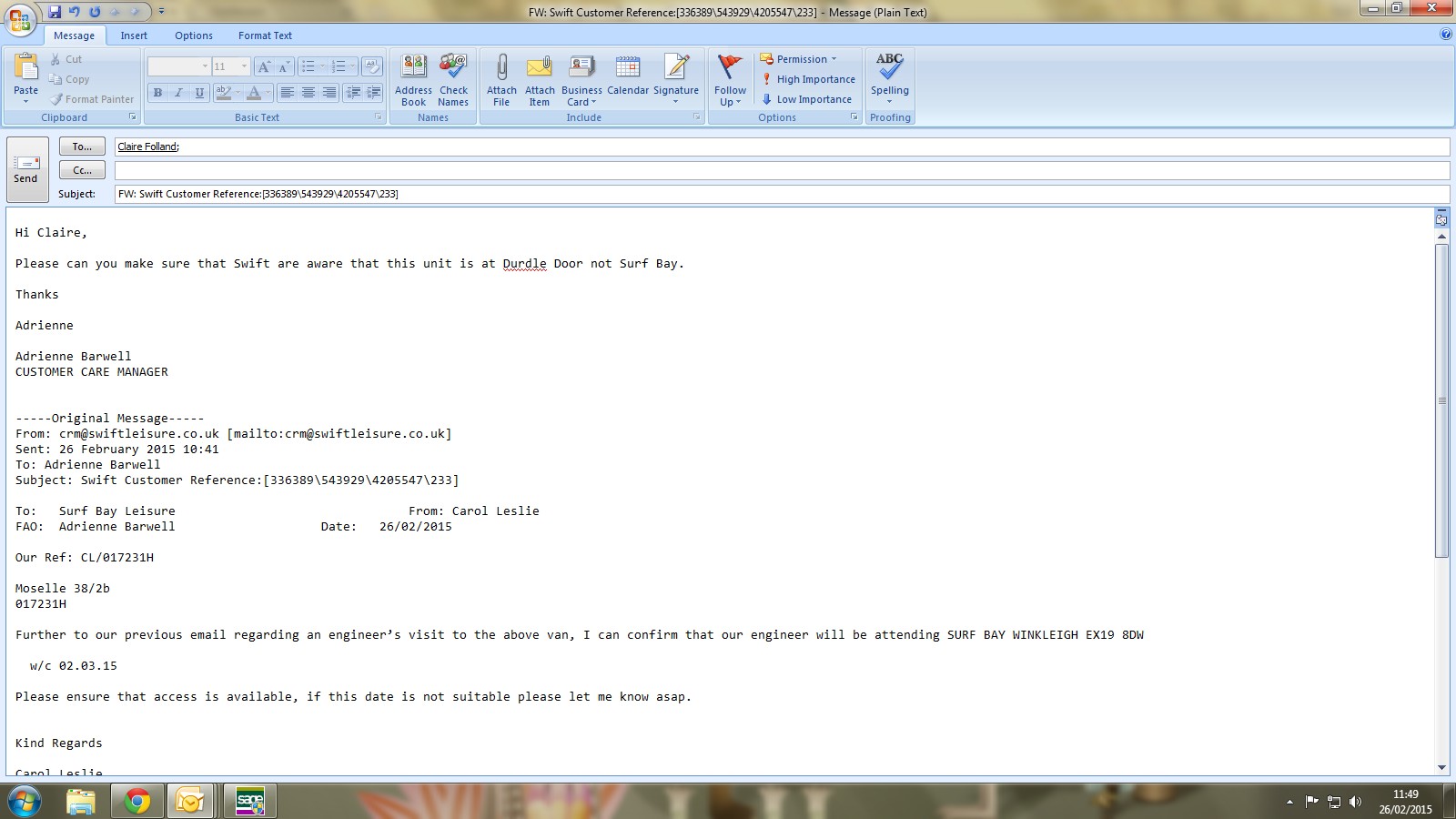Mark message as High Importance
1456x819 pixels.
coord(808,79)
